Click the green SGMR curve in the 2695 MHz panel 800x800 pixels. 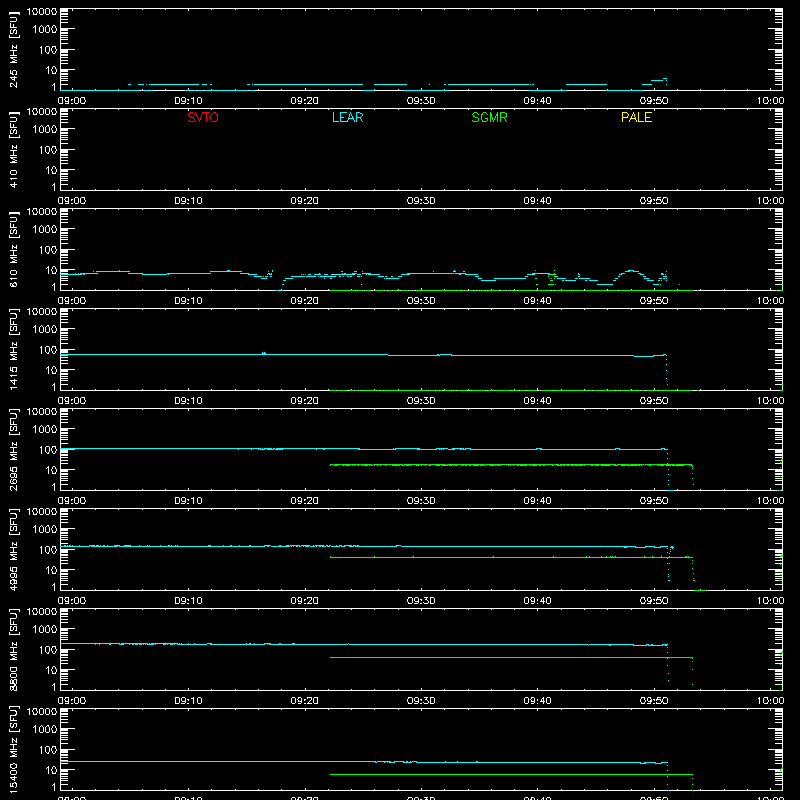click(510, 465)
